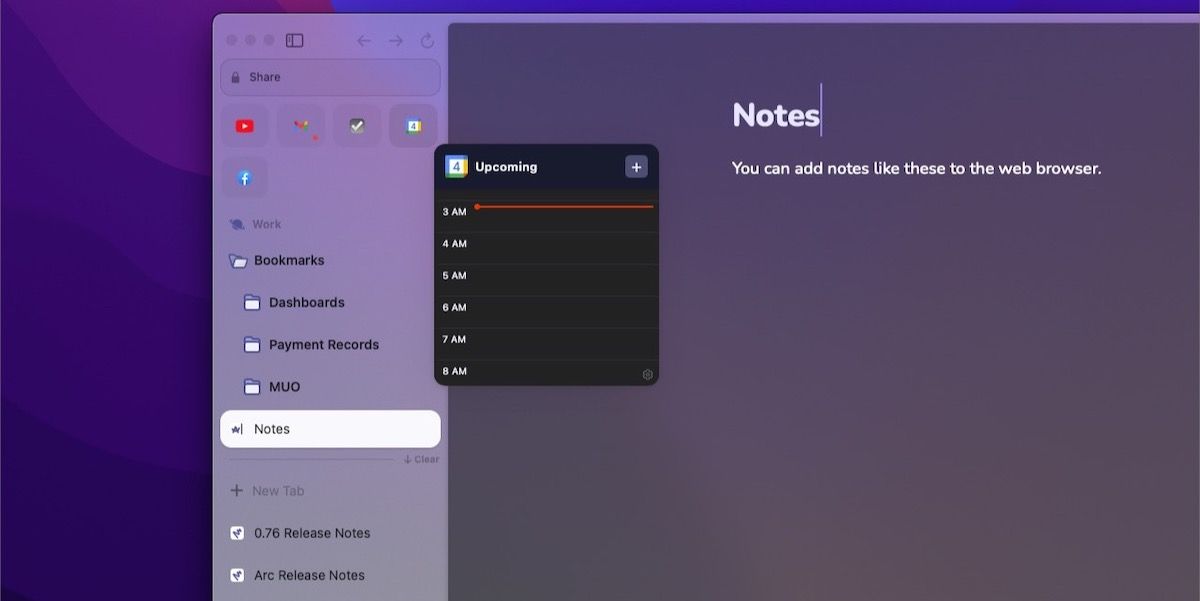Open the pinned Google Calendar favorite
1200x601 pixels.
[413, 126]
